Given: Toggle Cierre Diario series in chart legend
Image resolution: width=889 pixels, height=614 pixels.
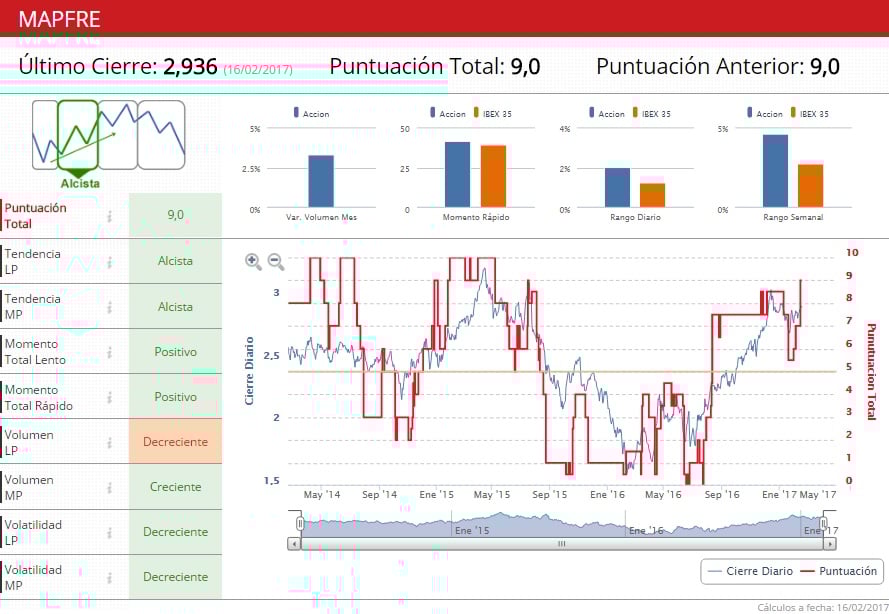Looking at the screenshot, I should [750, 571].
